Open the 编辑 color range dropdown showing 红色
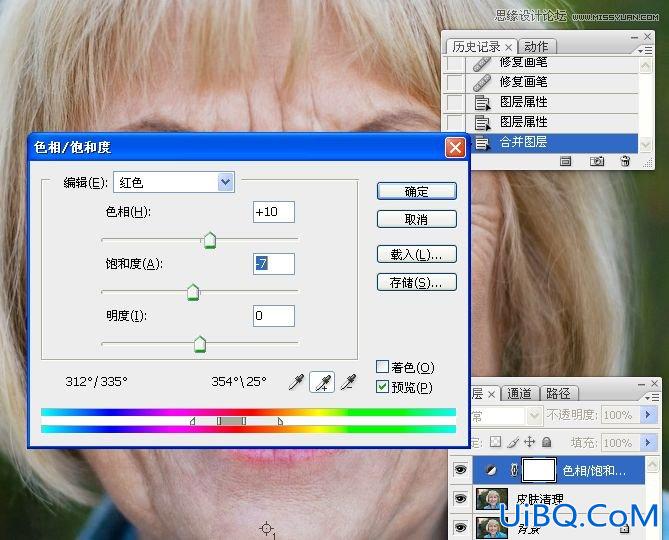 (226, 182)
